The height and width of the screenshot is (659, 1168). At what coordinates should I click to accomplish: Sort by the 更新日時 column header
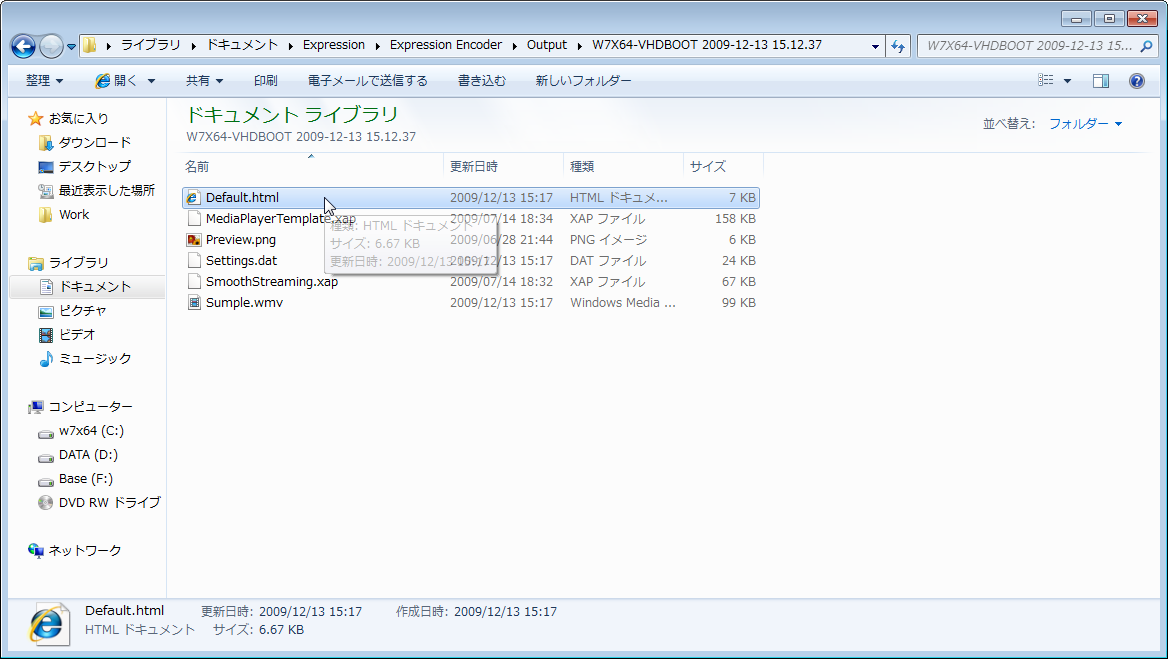pos(504,167)
